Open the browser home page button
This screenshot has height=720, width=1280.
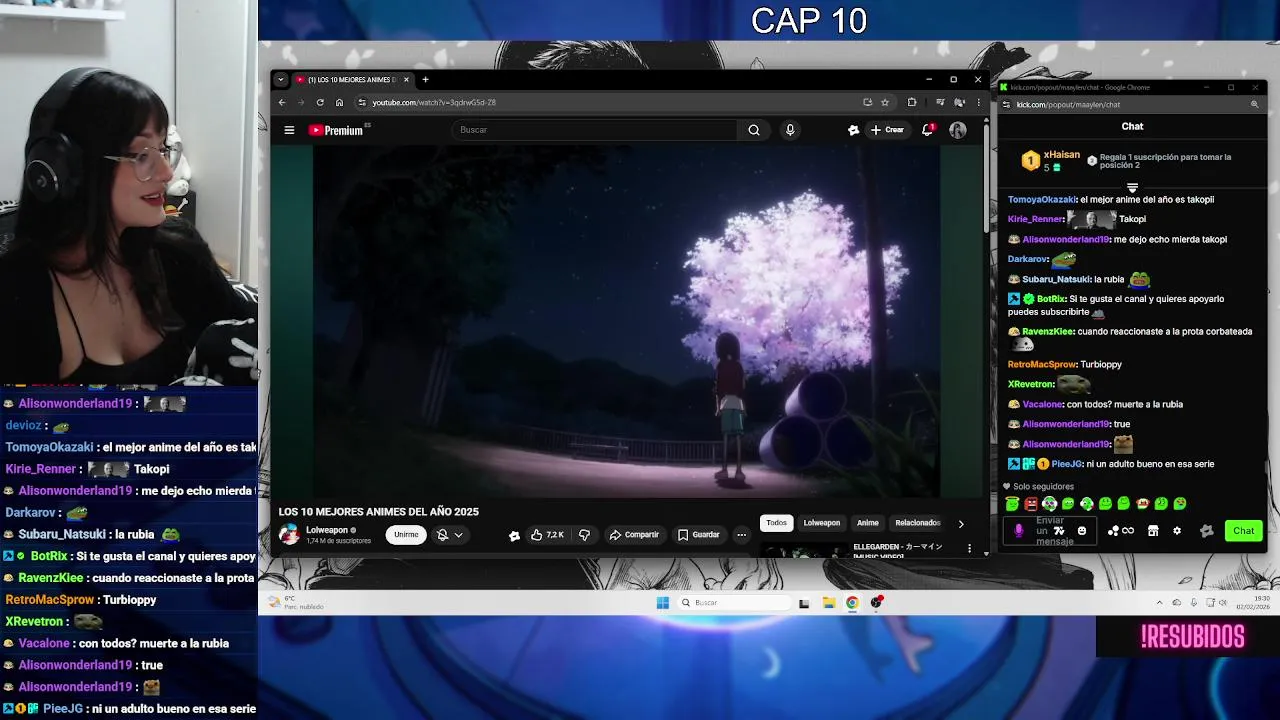pos(339,102)
